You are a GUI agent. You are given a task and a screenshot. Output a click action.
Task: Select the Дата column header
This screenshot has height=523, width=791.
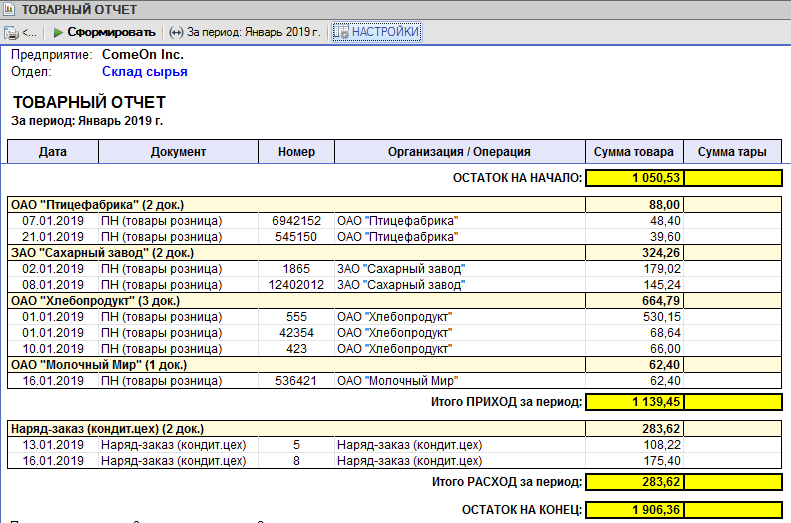click(x=53, y=152)
